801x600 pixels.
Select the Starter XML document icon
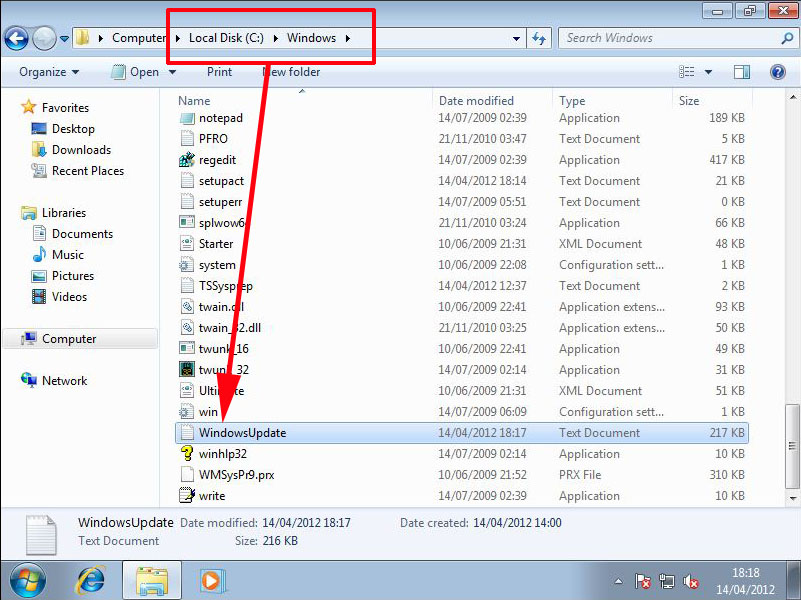coord(187,244)
